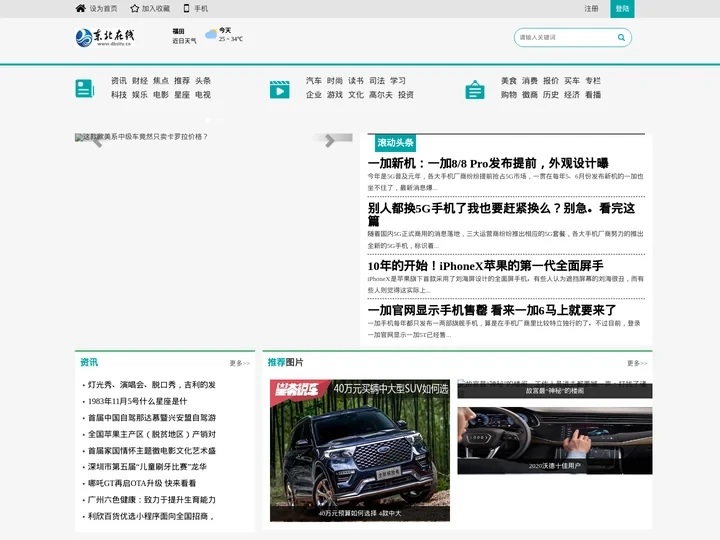Open news item 首届家国情怀主题微电影文化艺术盛
The height and width of the screenshot is (540, 720).
(x=152, y=451)
